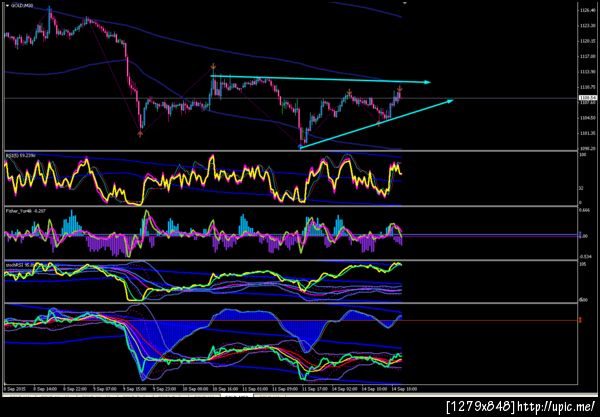
Task: Click the GOLD,M30 symbol label
Action: click(22, 6)
